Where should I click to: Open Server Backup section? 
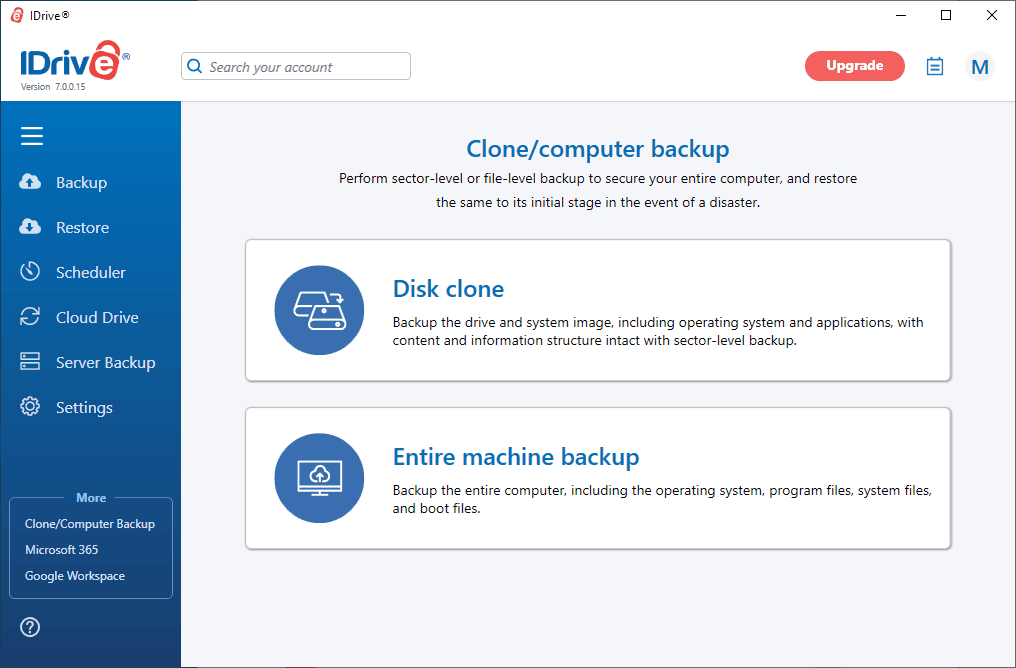[106, 362]
